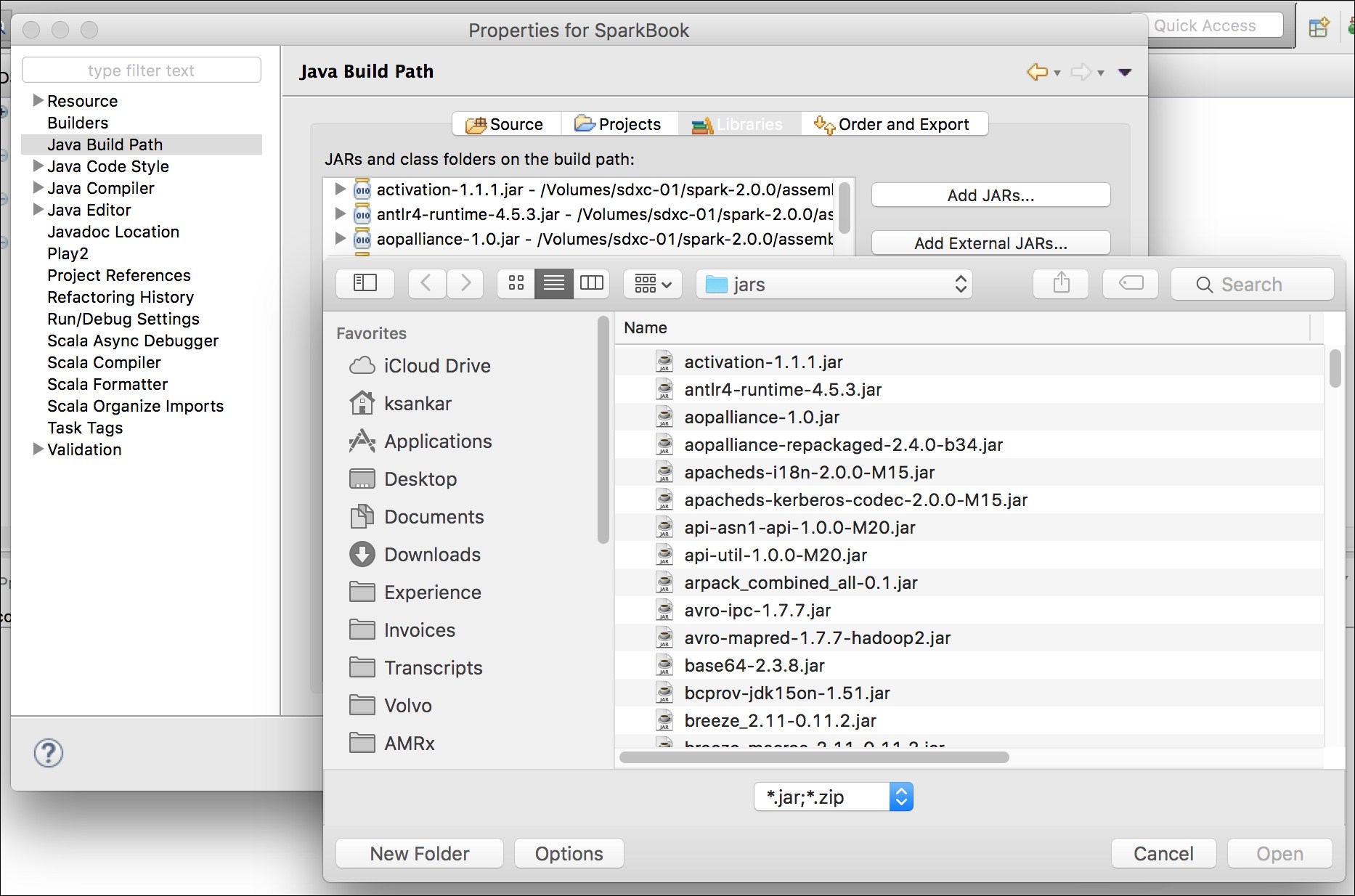1355x896 pixels.
Task: Select api-asn1-api-1.0.0-M20.jar
Action: coord(969,527)
